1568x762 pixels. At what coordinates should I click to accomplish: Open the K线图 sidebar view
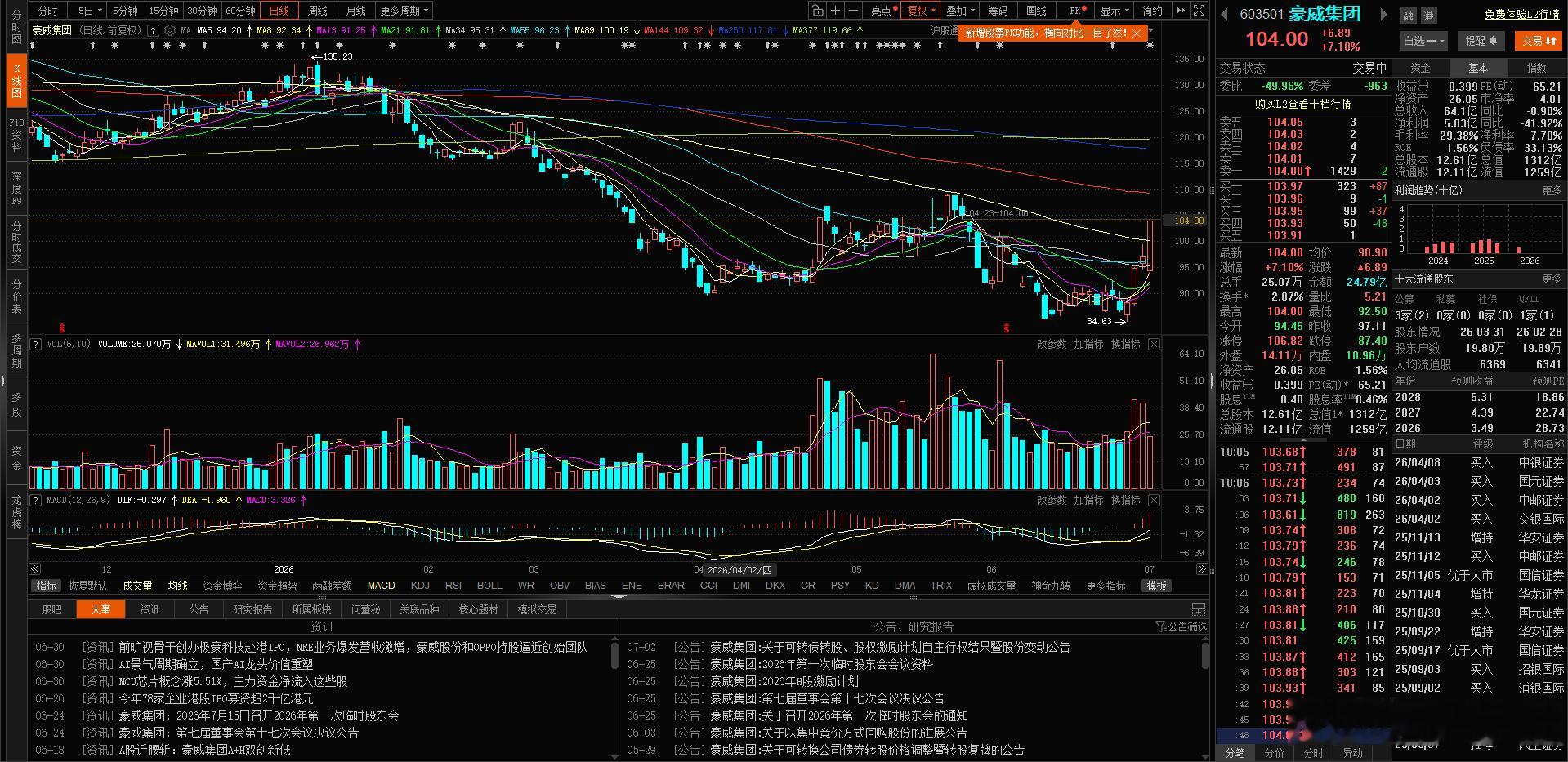[16, 81]
